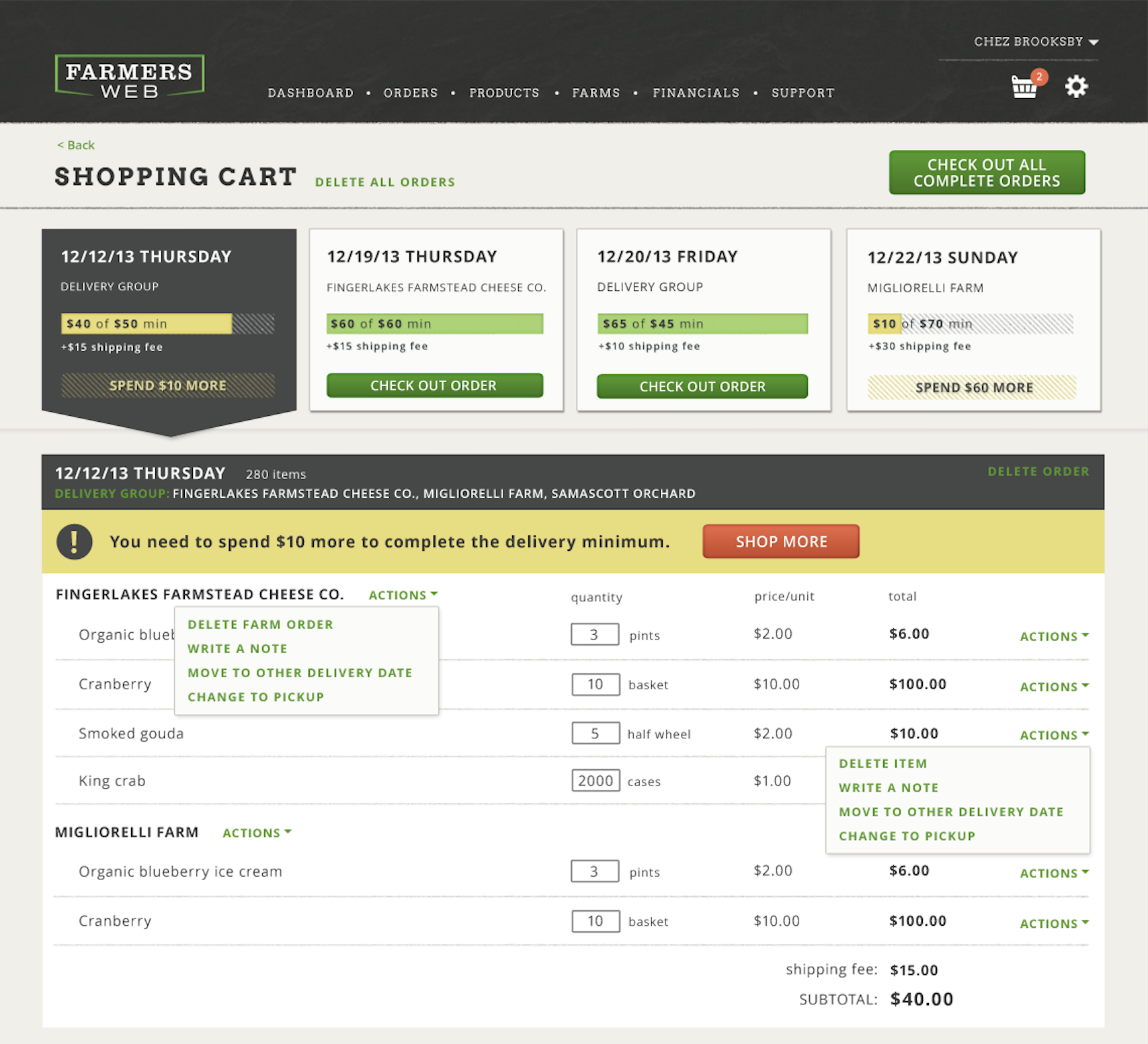Open the Products navigation item
1148x1044 pixels.
click(x=504, y=93)
